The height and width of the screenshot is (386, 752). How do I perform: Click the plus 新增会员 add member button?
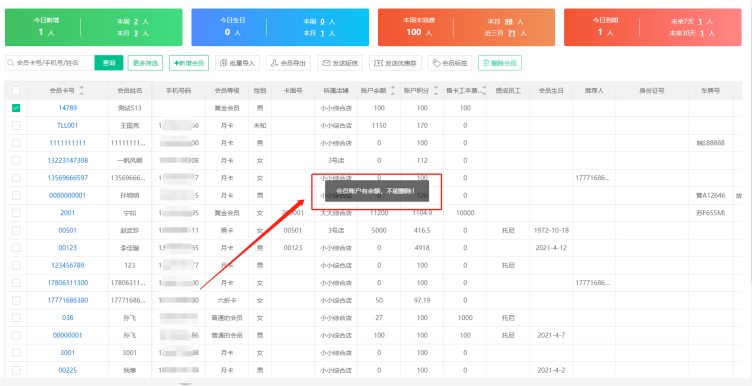tap(189, 63)
